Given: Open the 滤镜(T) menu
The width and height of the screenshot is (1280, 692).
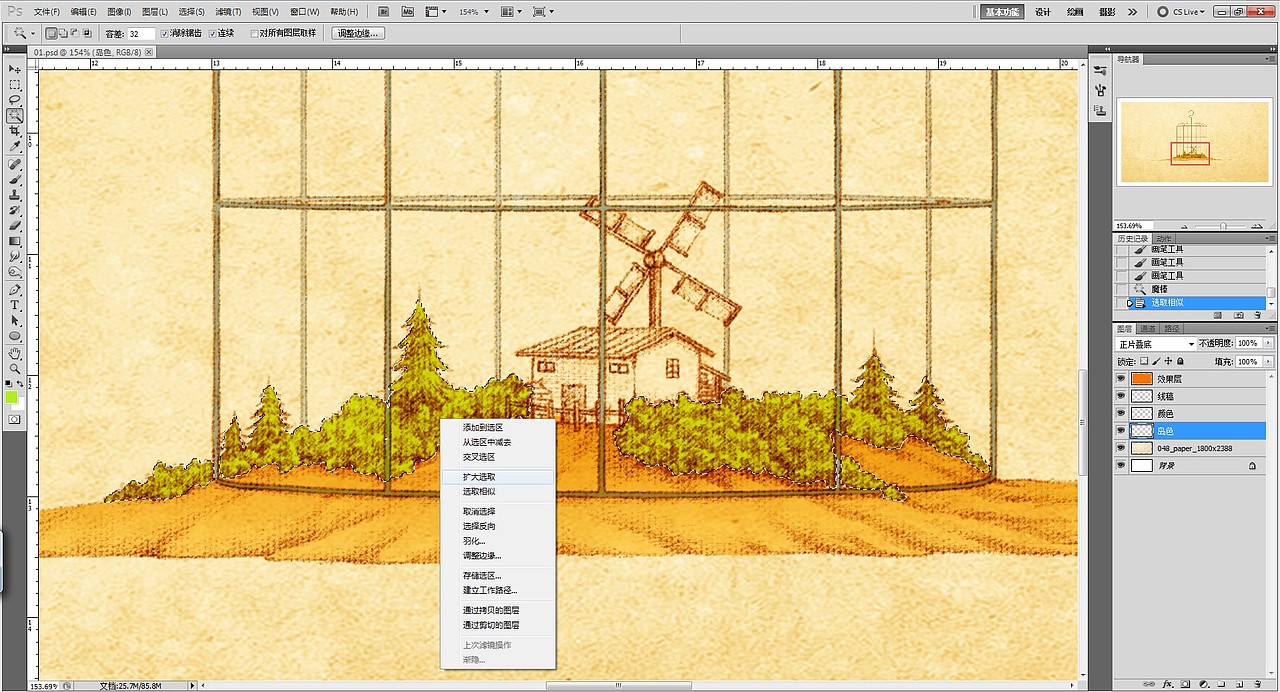Looking at the screenshot, I should (x=228, y=12).
